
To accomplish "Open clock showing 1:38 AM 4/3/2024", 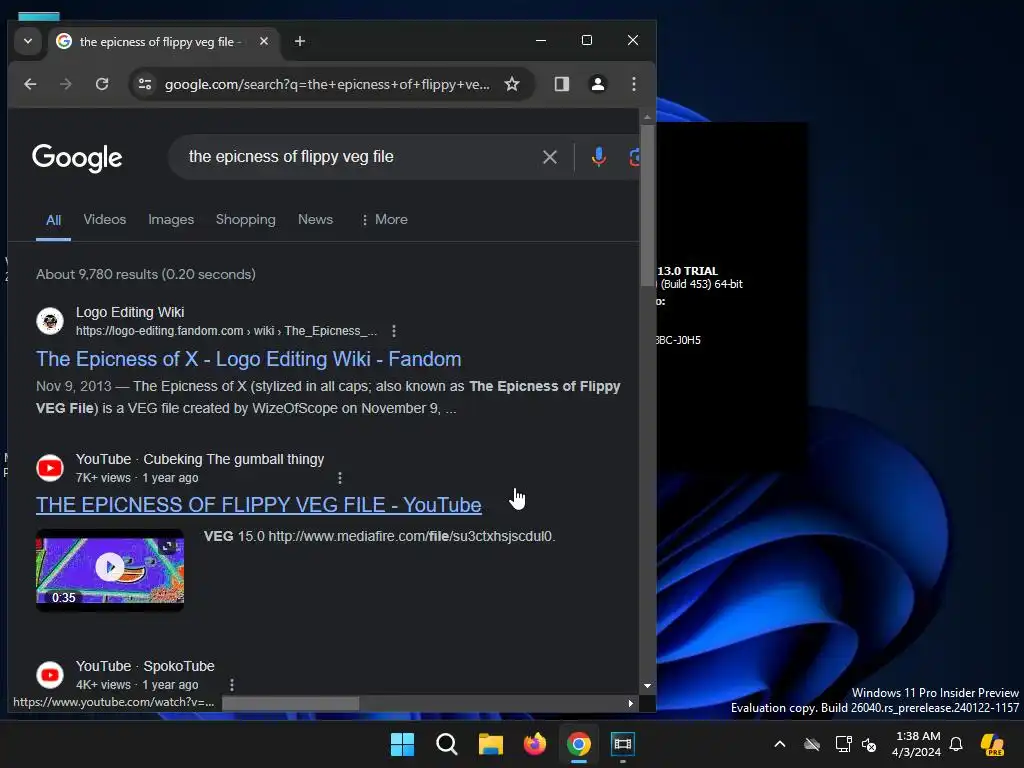I will coord(916,744).
